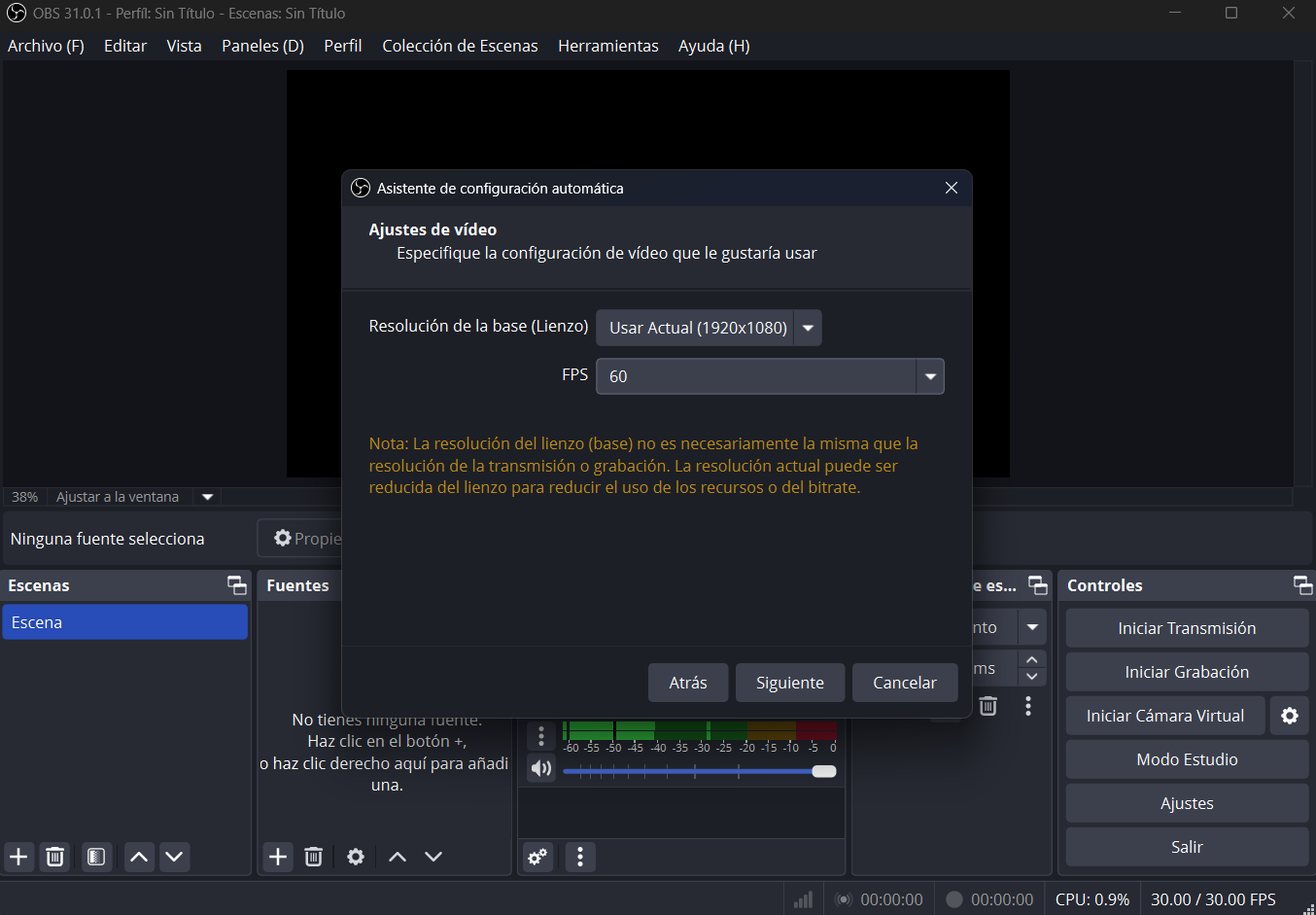Open virtual camera settings gear icon

pyautogui.click(x=1290, y=716)
